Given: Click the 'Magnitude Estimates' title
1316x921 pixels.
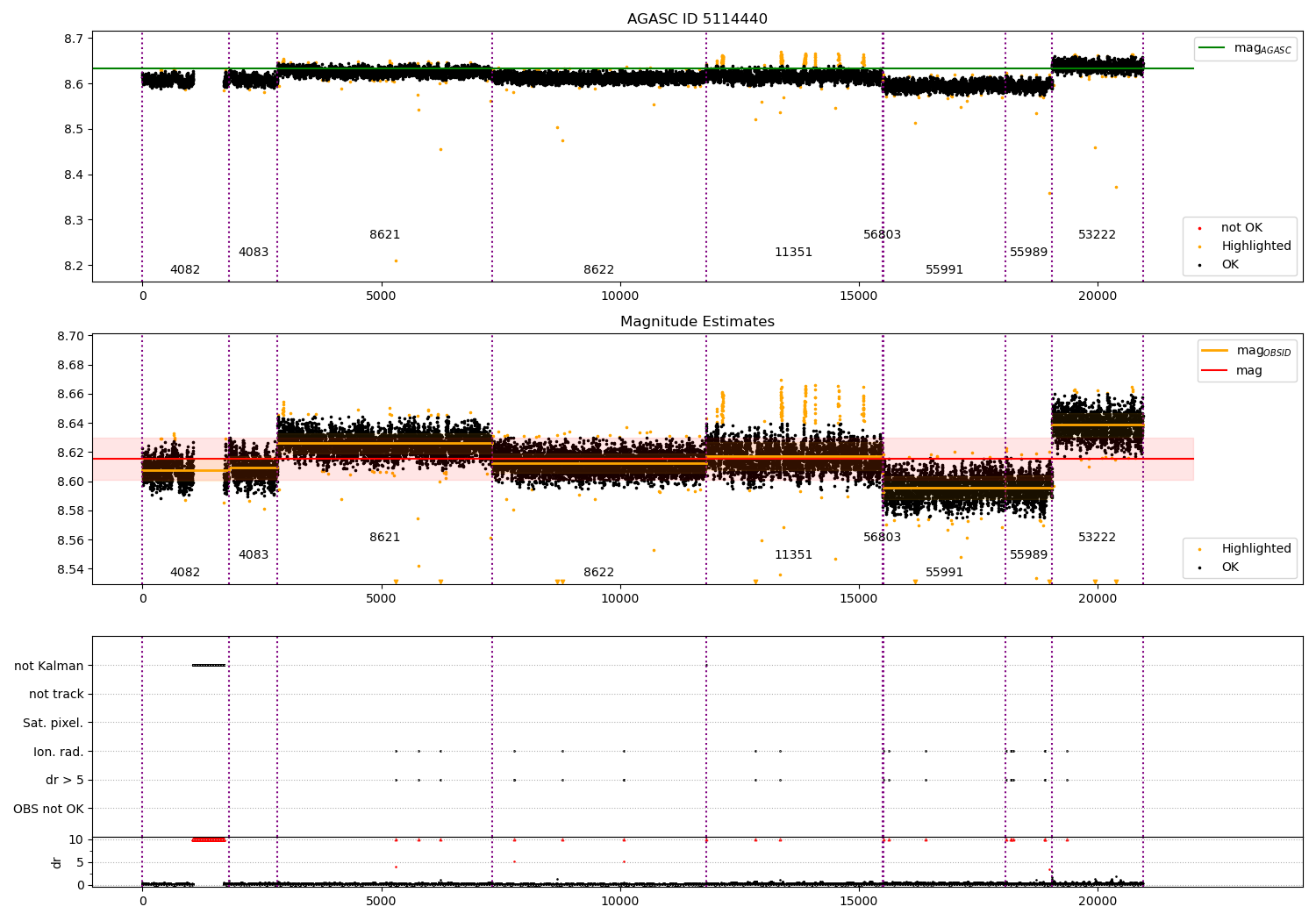Looking at the screenshot, I should (697, 322).
